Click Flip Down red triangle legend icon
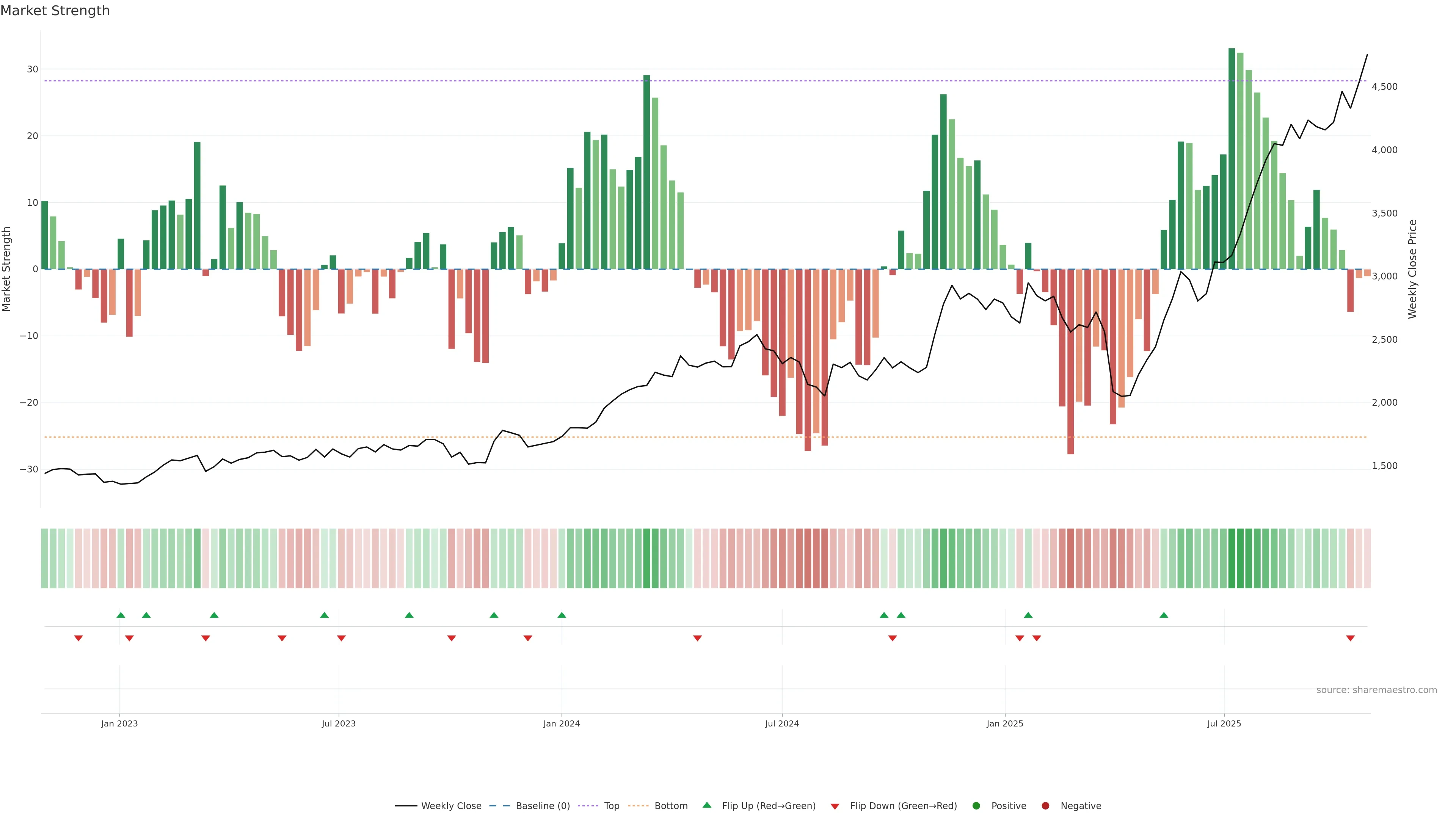Viewport: 1456px width, 819px height. (834, 806)
